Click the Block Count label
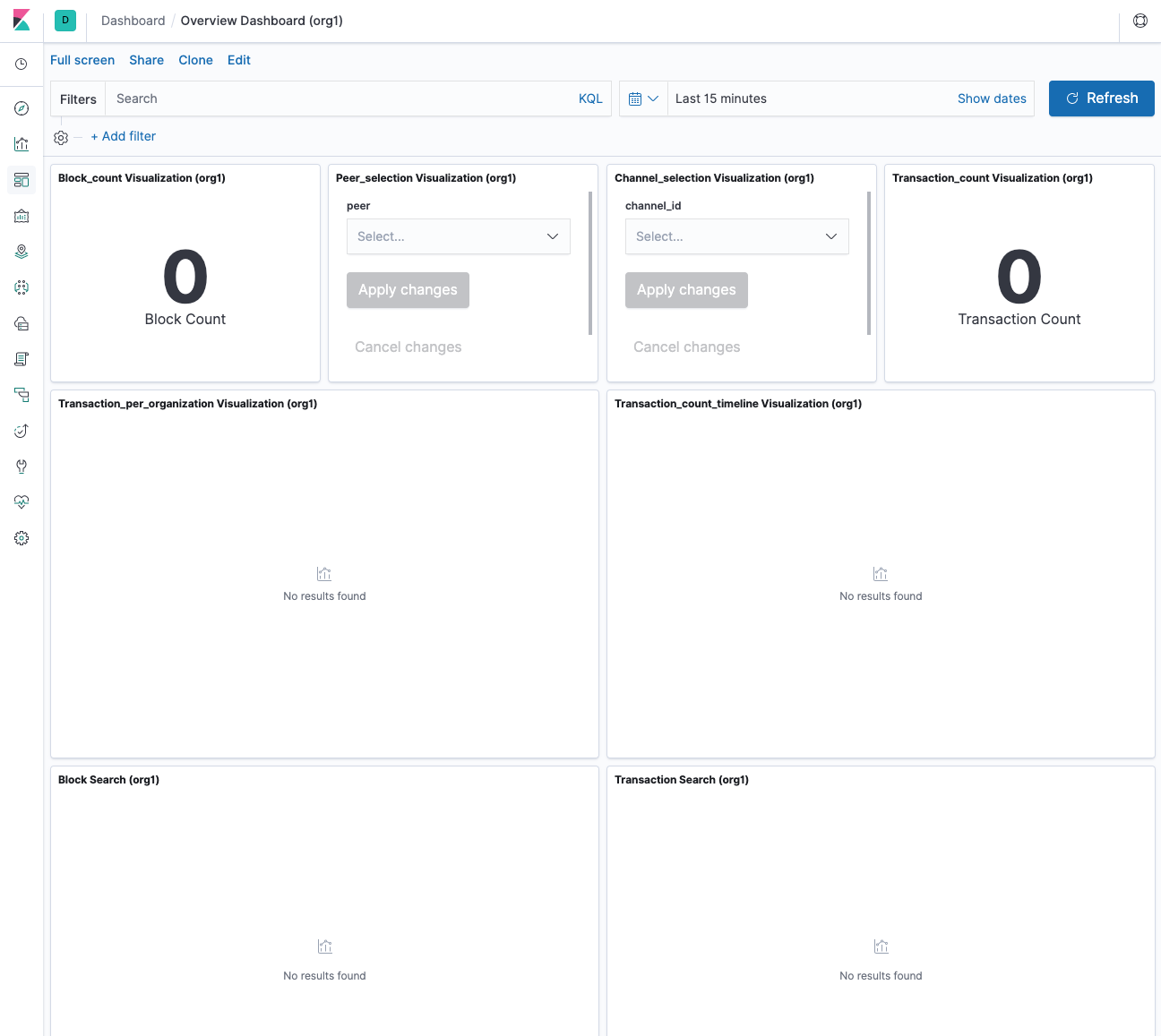1161x1036 pixels. pyautogui.click(x=185, y=320)
